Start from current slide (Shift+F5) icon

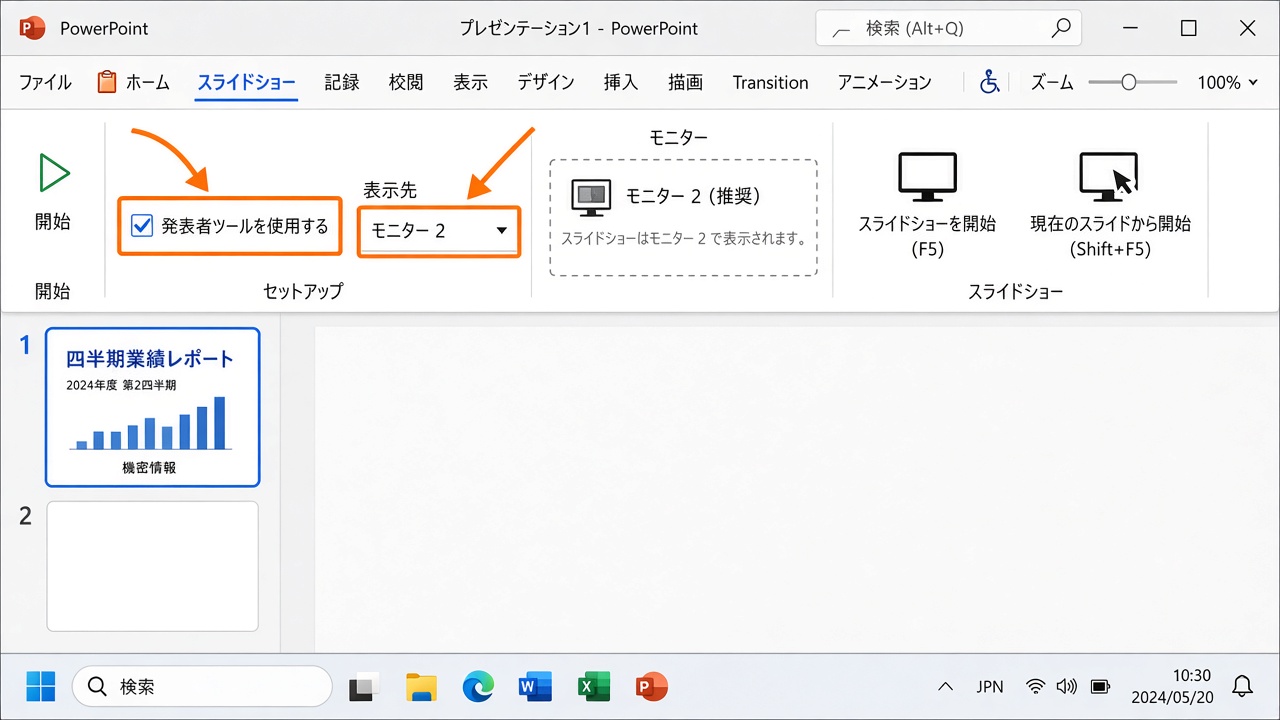click(1109, 177)
